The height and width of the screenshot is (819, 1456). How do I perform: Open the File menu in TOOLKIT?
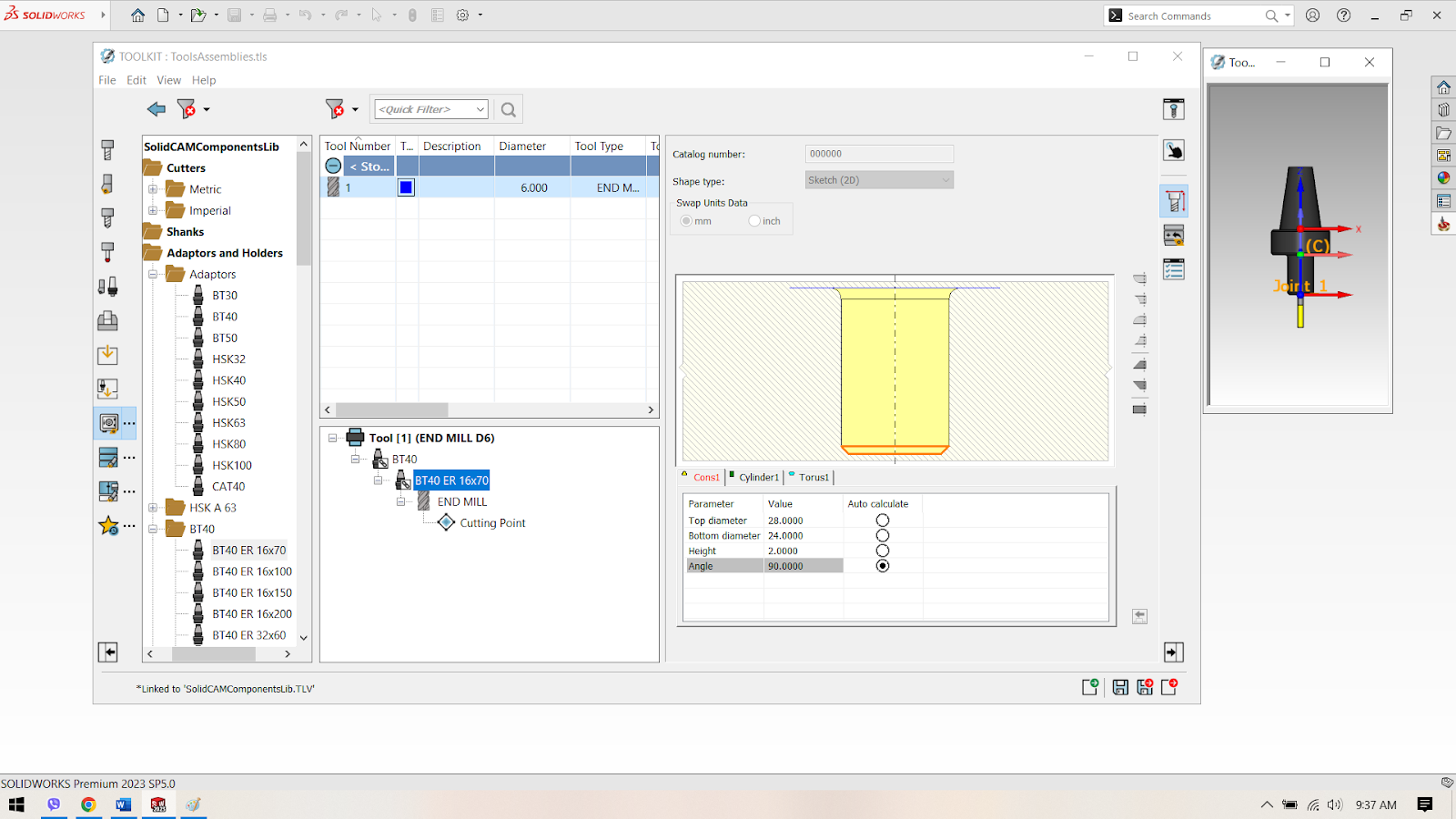click(107, 80)
